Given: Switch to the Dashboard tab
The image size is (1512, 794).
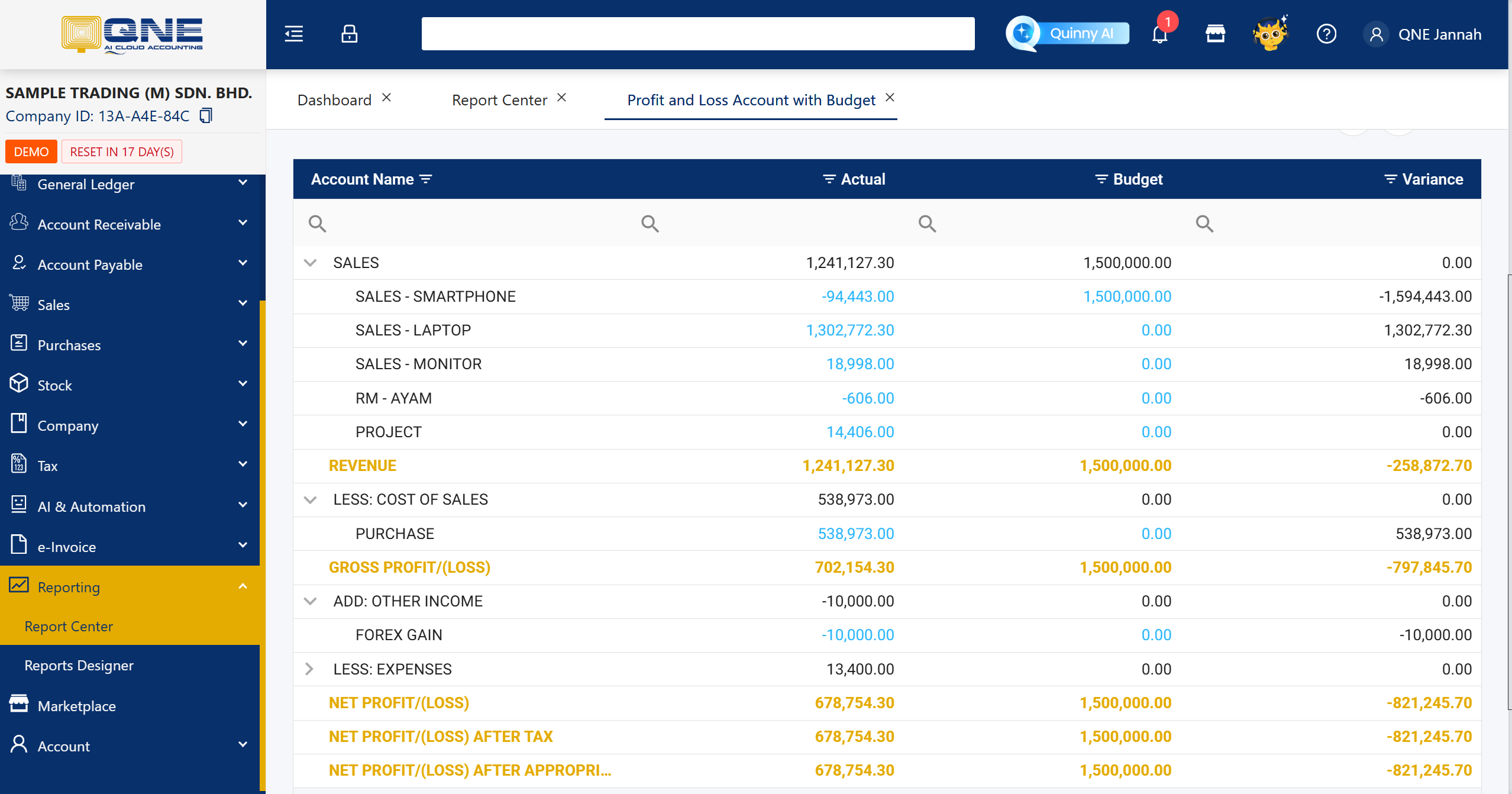Looking at the screenshot, I should [334, 100].
